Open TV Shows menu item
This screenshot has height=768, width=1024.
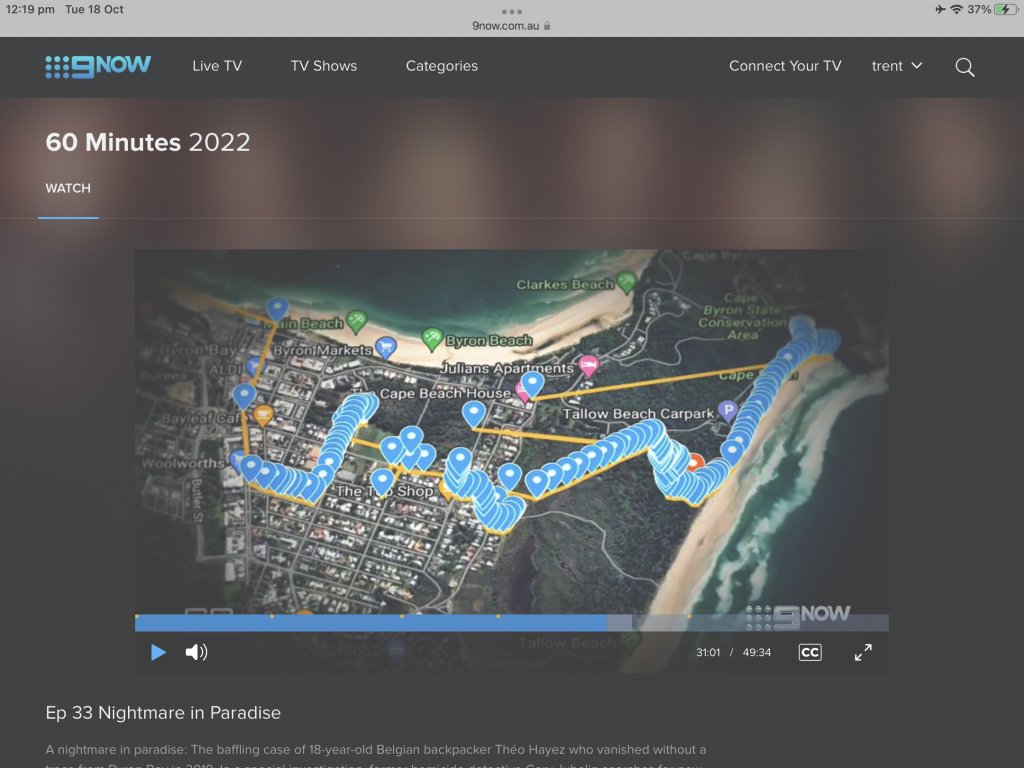click(x=323, y=66)
